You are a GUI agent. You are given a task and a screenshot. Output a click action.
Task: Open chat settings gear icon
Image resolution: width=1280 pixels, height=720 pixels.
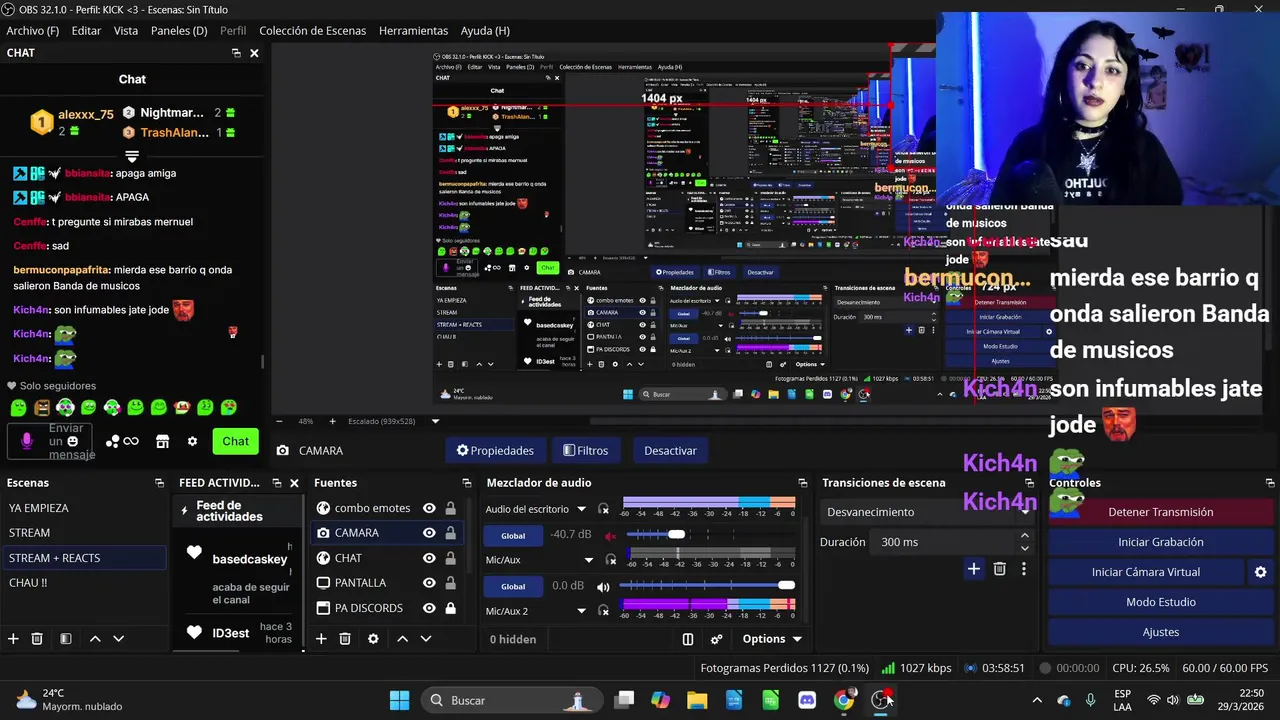pyautogui.click(x=192, y=441)
